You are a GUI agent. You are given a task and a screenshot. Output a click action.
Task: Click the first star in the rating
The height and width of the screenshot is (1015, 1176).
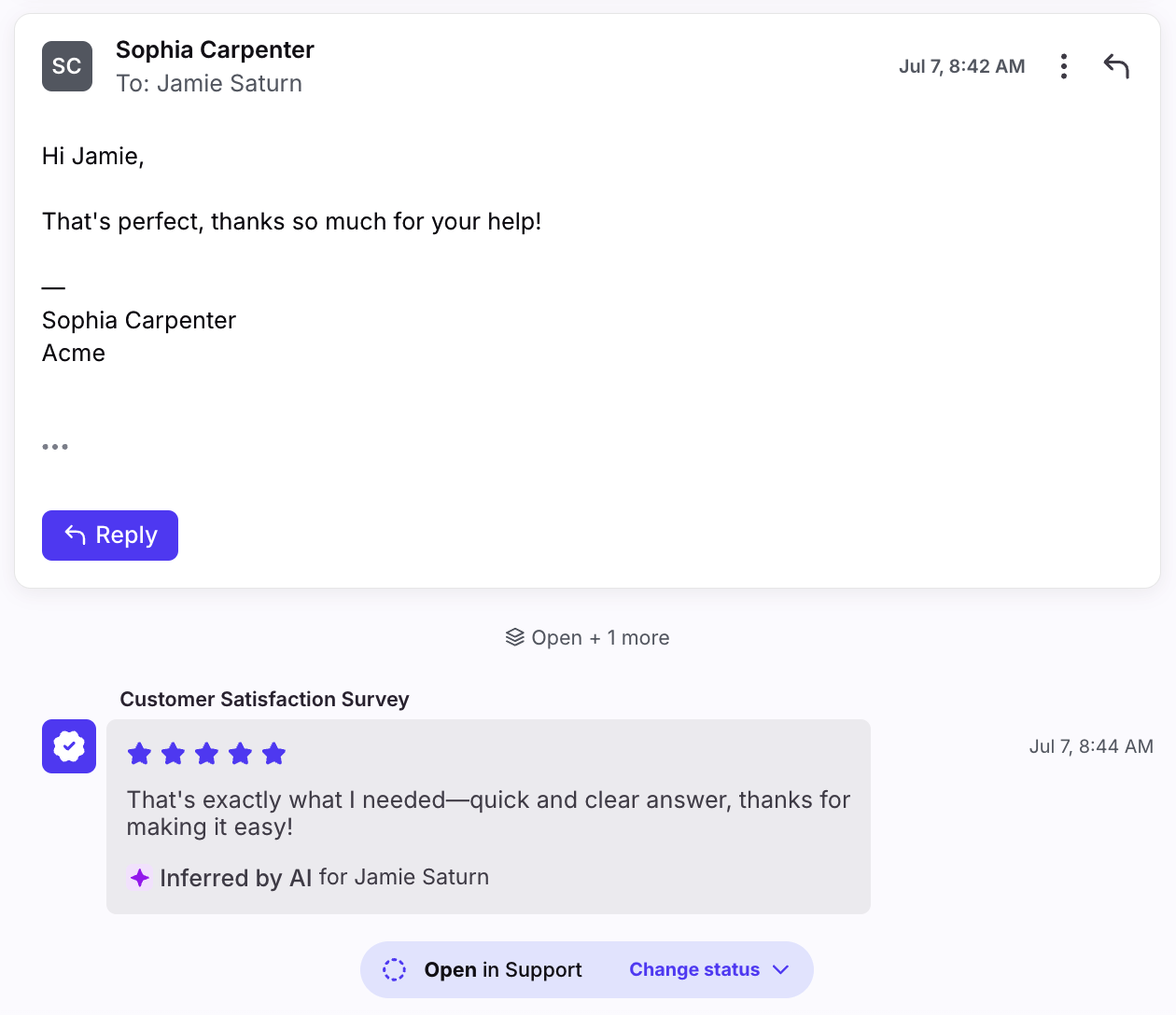(140, 754)
